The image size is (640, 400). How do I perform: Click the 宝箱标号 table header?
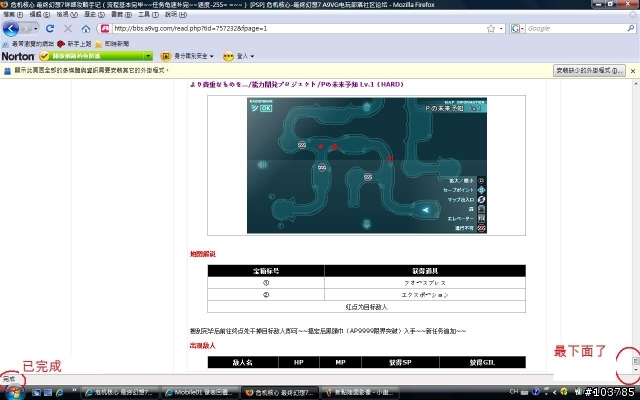point(266,271)
